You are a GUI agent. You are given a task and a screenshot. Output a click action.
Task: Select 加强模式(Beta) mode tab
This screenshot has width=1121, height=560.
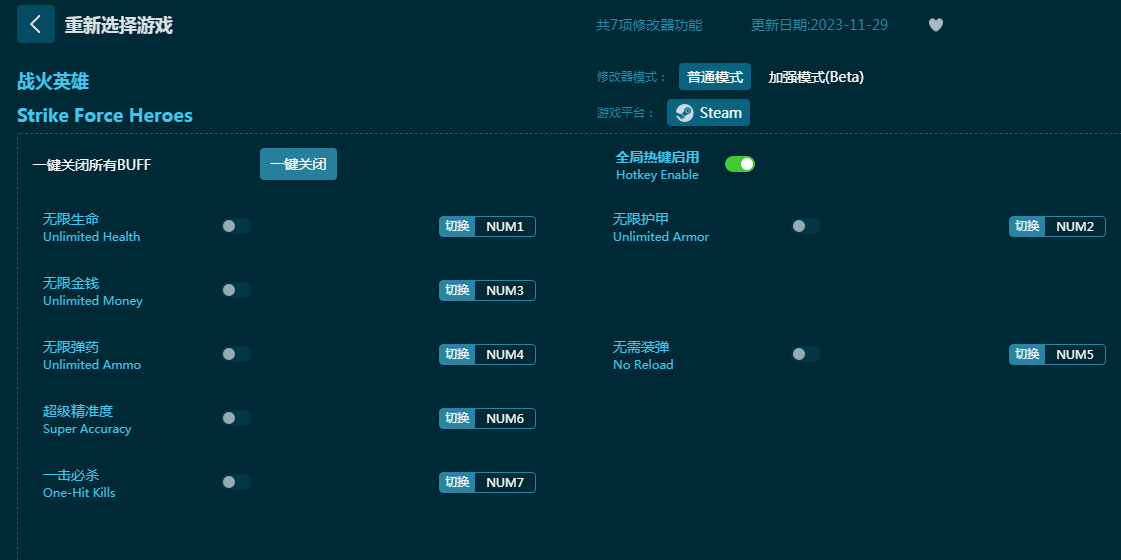816,77
